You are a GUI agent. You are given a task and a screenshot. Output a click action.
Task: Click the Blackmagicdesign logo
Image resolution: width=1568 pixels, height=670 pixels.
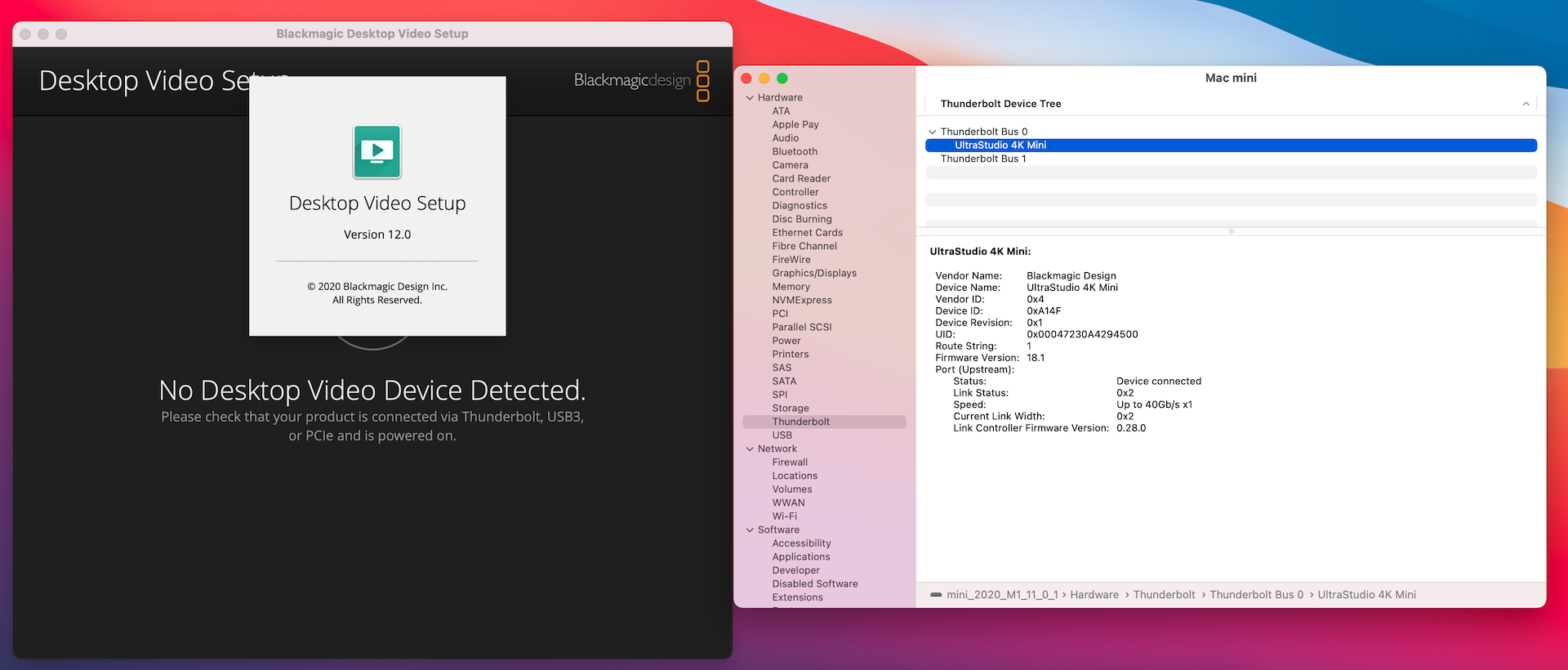(x=642, y=80)
